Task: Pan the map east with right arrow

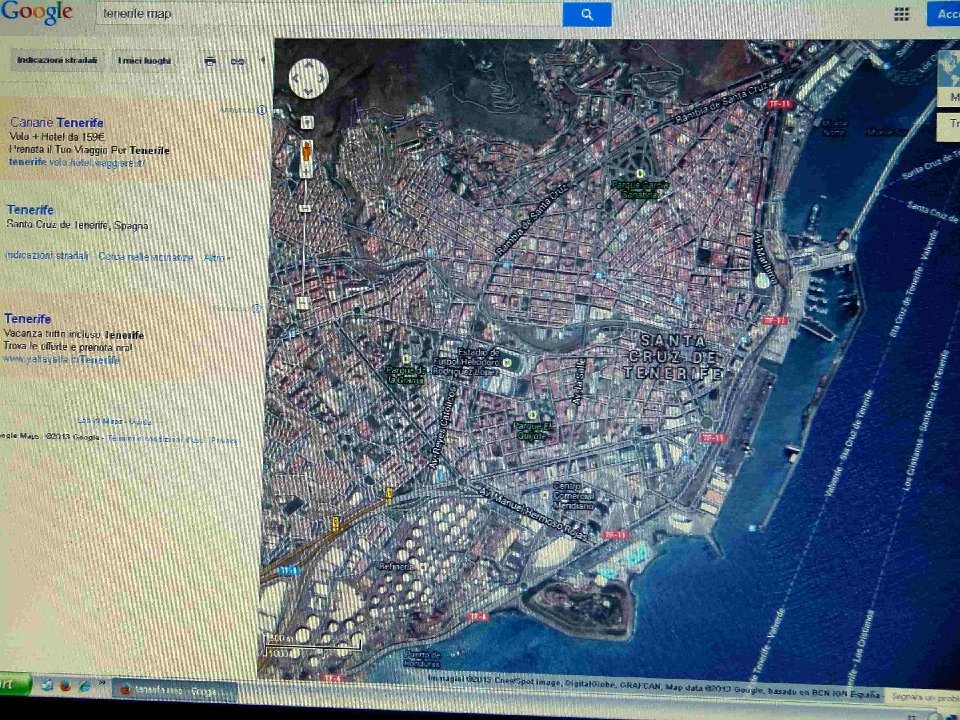Action: pos(323,78)
